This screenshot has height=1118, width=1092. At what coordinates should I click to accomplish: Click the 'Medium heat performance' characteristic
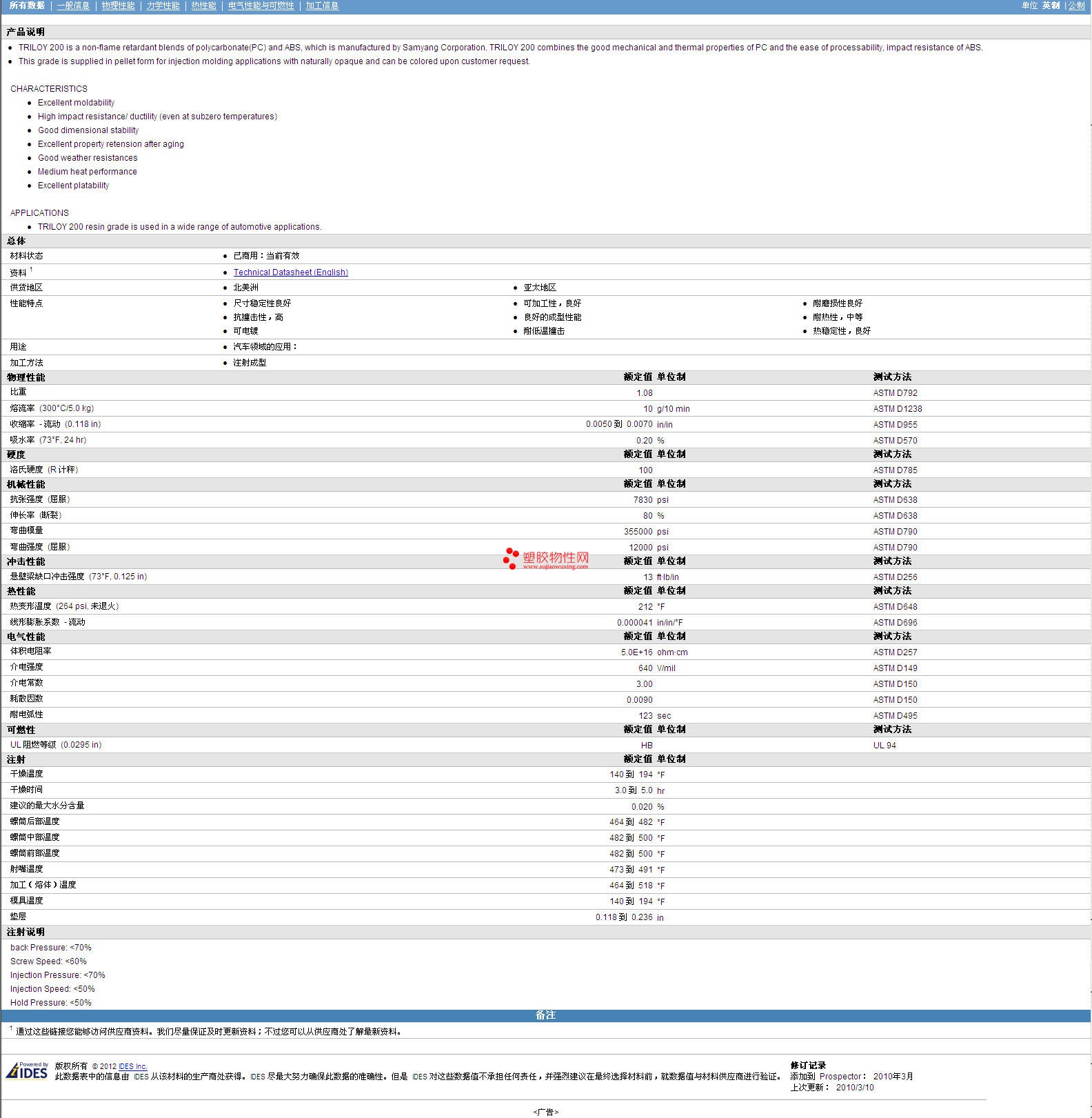pyautogui.click(x=87, y=172)
